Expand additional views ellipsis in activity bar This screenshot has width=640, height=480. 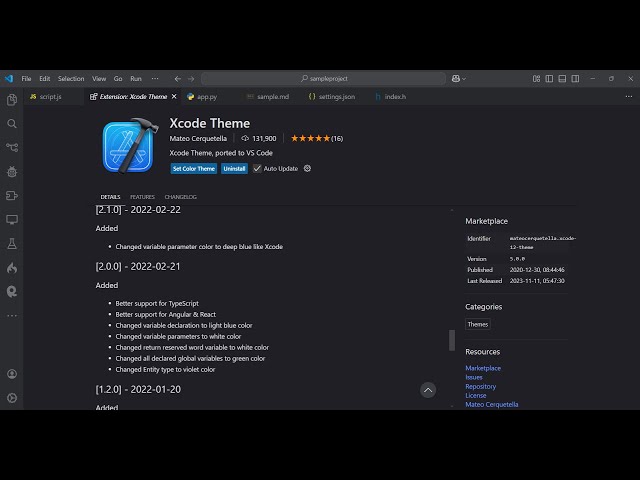[x=12, y=315]
